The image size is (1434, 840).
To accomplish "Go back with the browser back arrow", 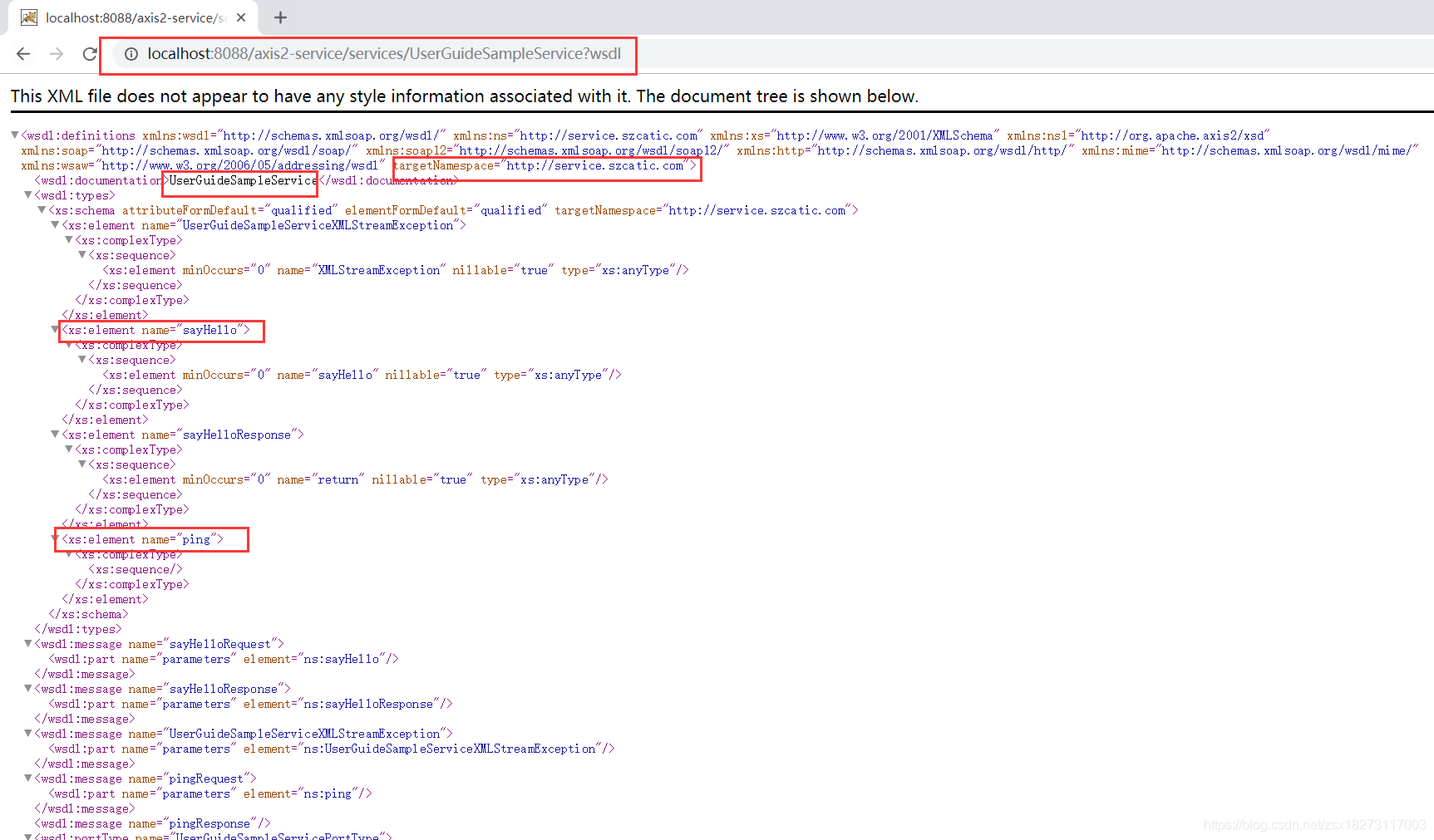I will click(x=23, y=54).
